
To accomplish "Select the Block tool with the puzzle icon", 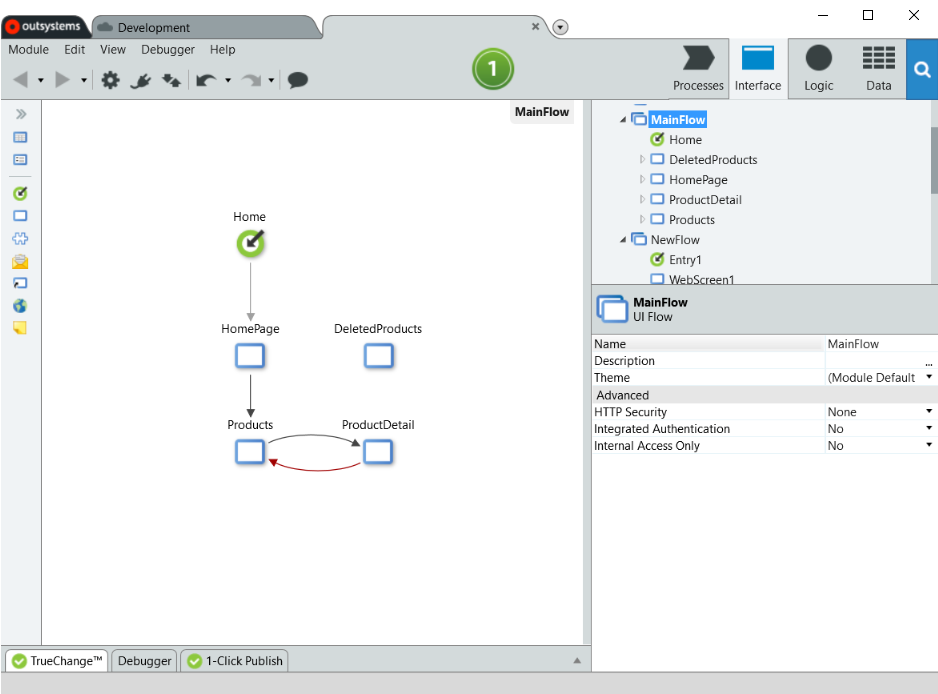I will 19,238.
